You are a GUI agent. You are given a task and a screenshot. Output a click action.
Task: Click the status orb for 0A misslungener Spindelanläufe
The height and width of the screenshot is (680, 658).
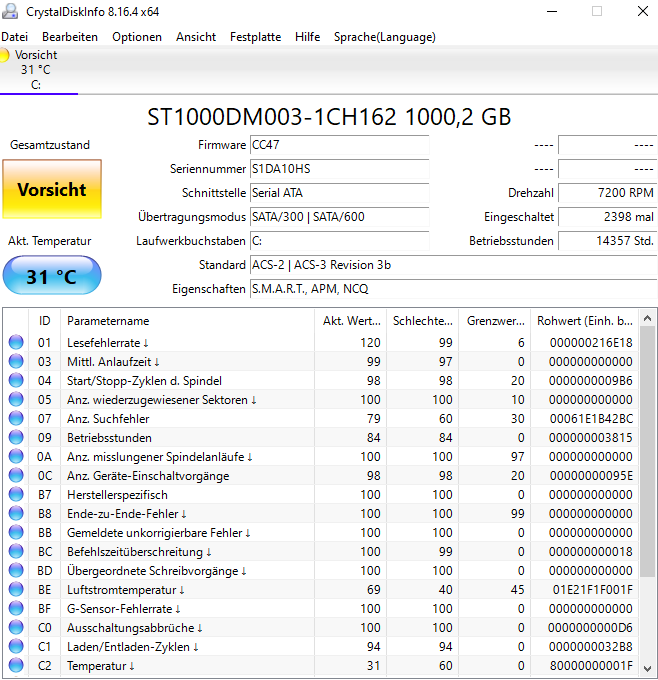16,456
